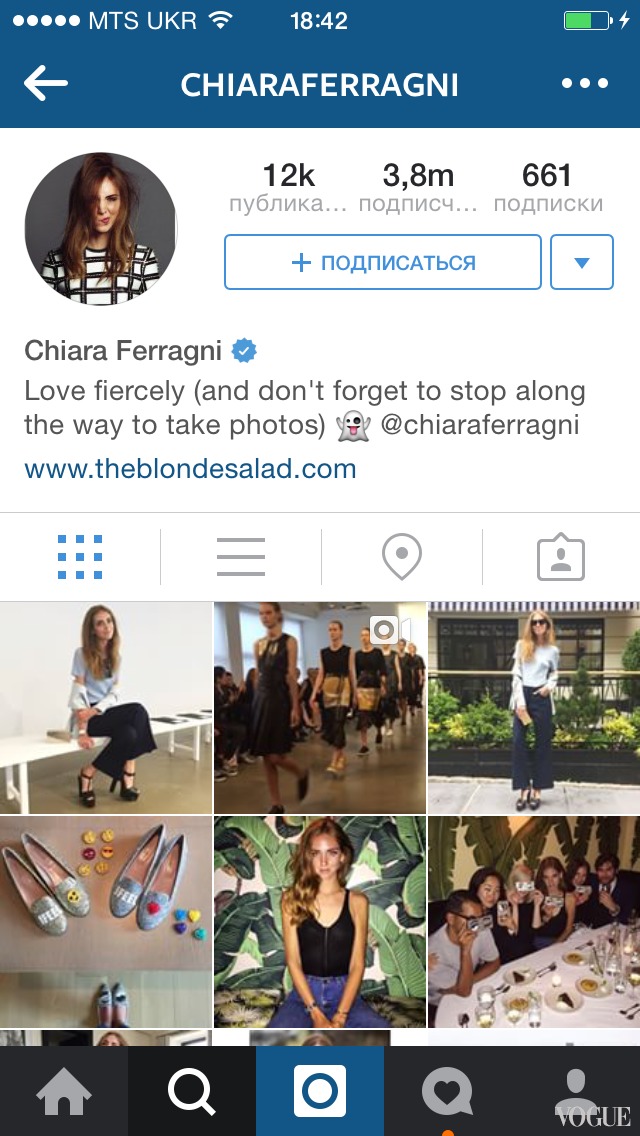640x1136 pixels.
Task: Expand the suggested users dropdown arrow
Action: pyautogui.click(x=582, y=262)
